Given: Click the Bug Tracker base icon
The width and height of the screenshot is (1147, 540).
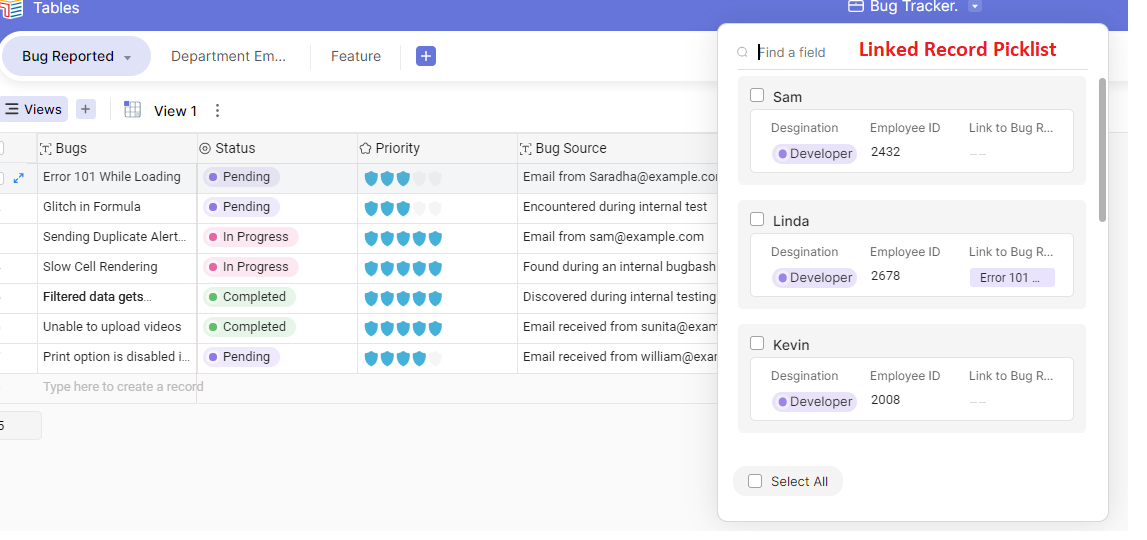Looking at the screenshot, I should coord(856,7).
